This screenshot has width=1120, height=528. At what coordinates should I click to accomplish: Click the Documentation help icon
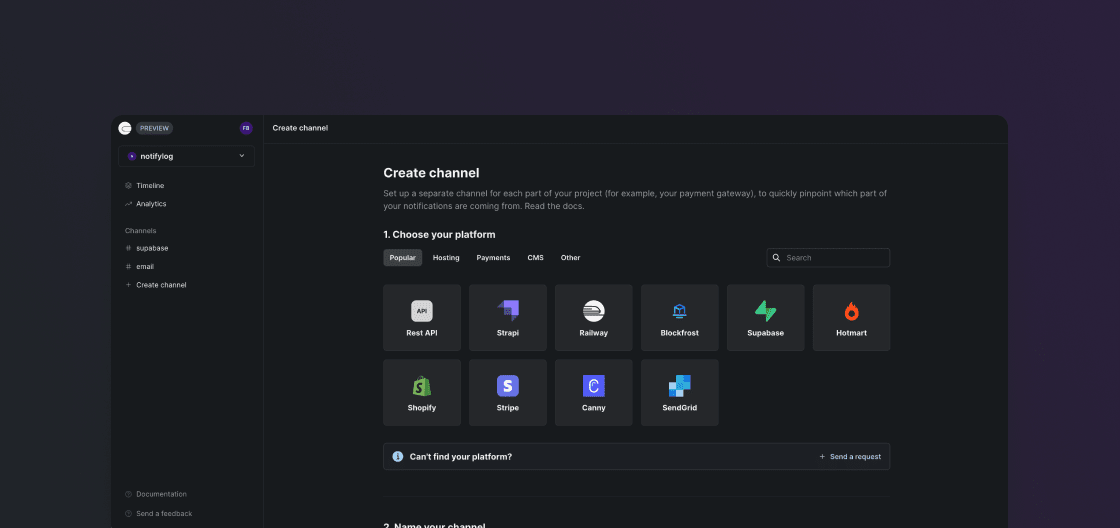[x=129, y=494]
